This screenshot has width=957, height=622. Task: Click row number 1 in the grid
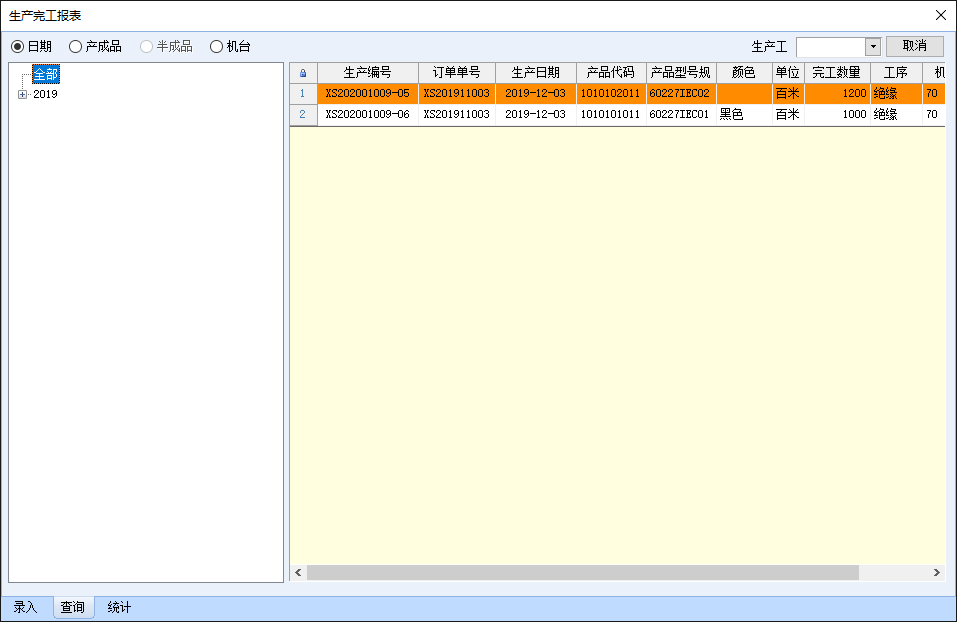[x=304, y=92]
